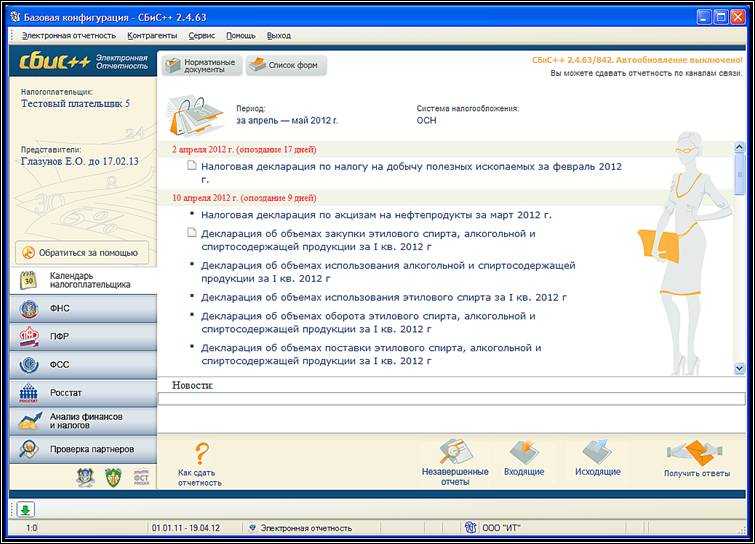
Task: Click the scroll down arrow of calendar list
Action: pyautogui.click(x=740, y=368)
